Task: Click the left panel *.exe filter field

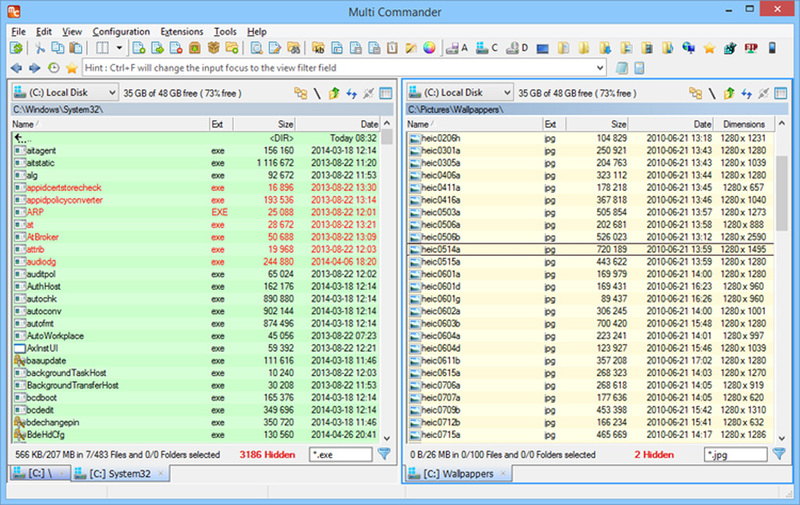Action: tap(341, 454)
